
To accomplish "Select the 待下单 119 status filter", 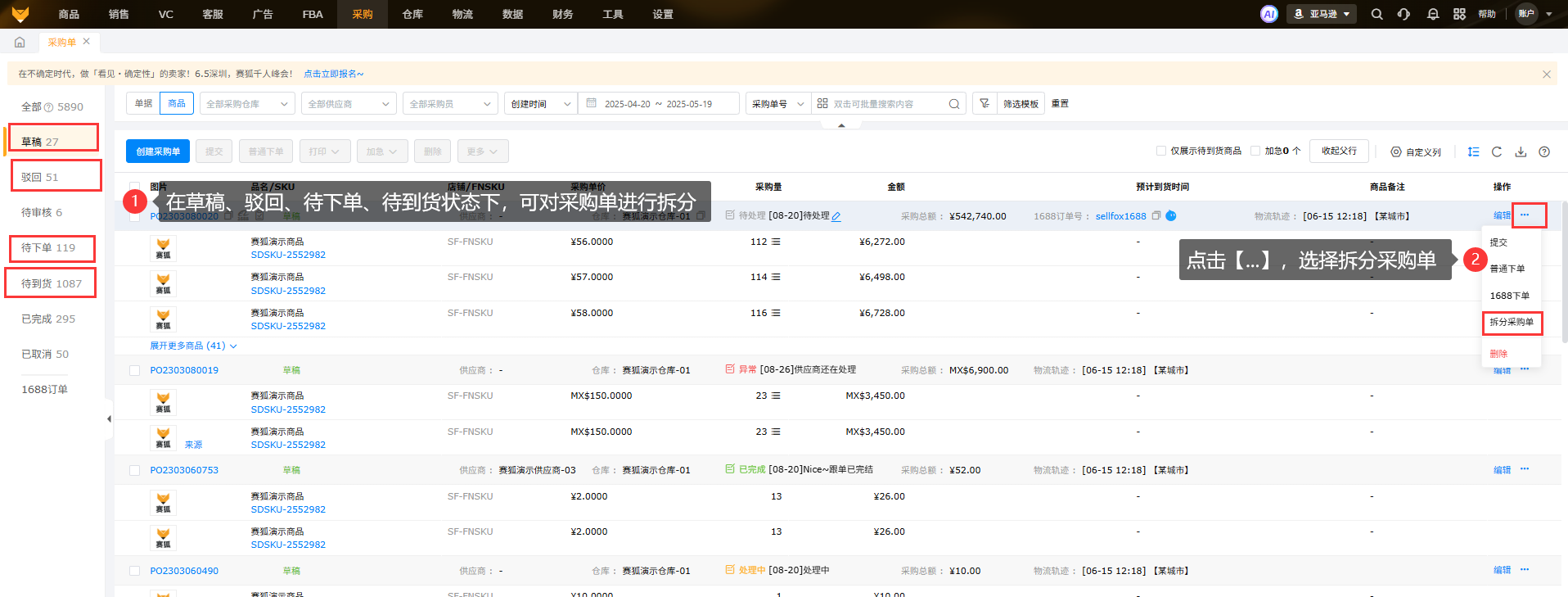I will pyautogui.click(x=48, y=248).
